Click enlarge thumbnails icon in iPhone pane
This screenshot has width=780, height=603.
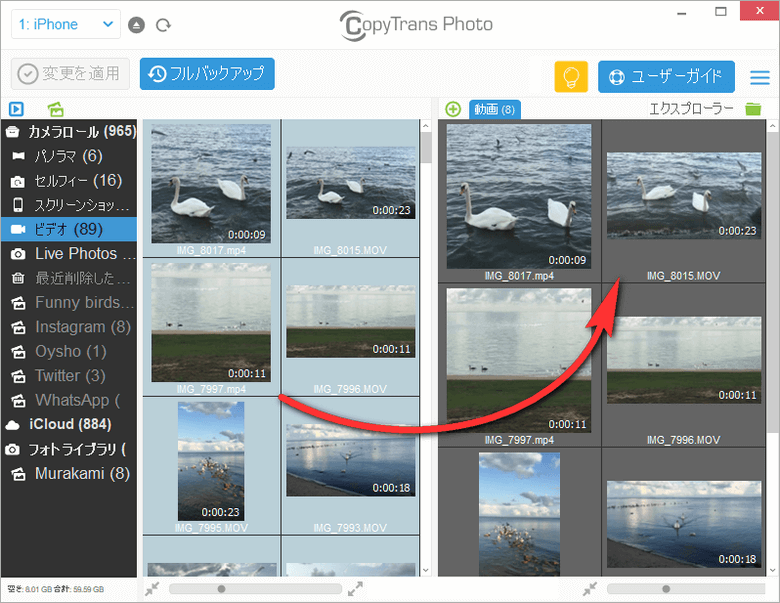(x=355, y=589)
